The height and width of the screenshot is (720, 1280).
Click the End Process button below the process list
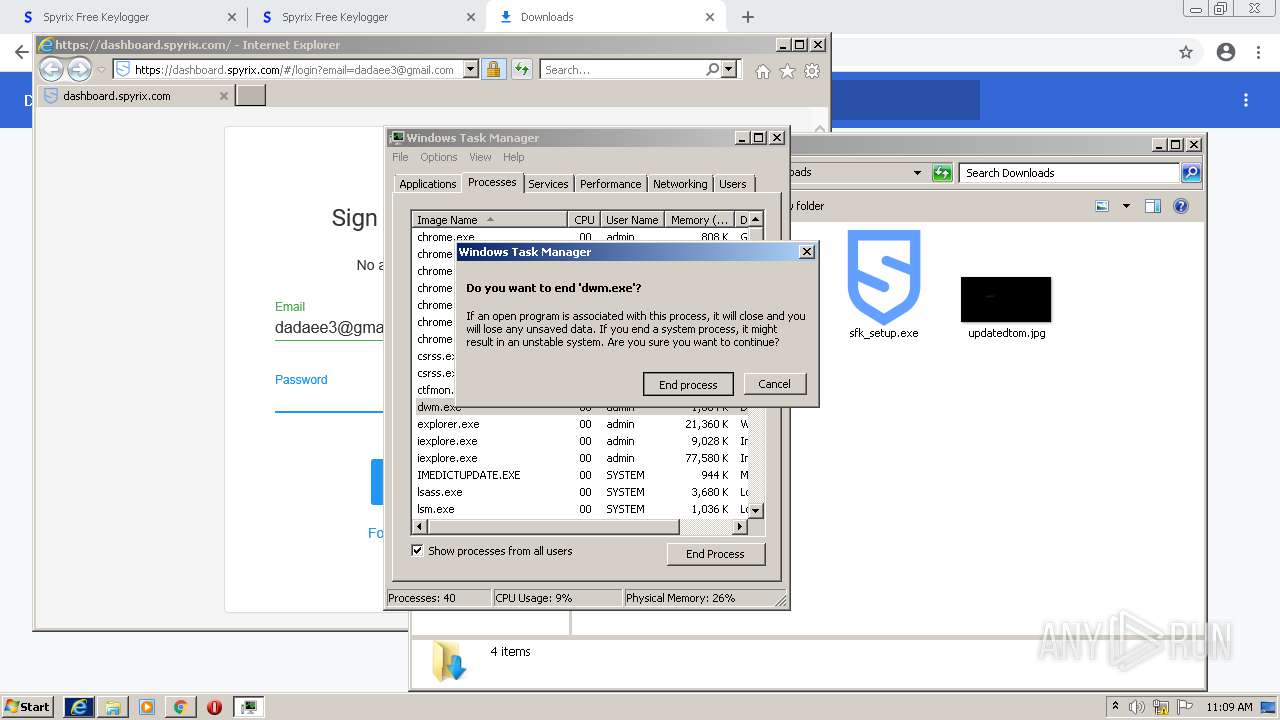[715, 554]
